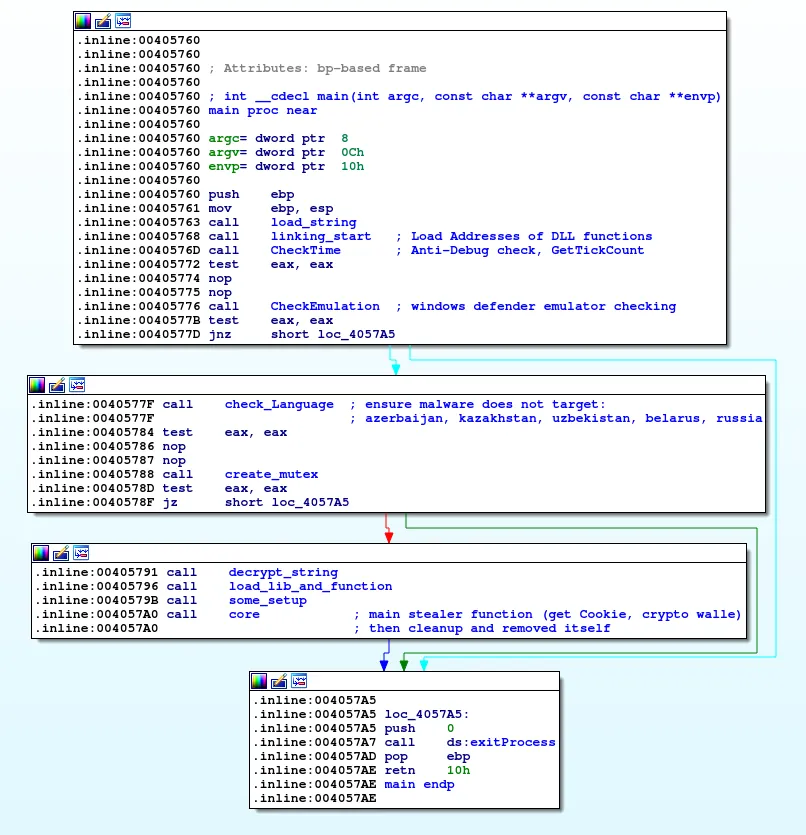Select the load_lib_and_function call target
The height and width of the screenshot is (835, 806).
pos(310,586)
